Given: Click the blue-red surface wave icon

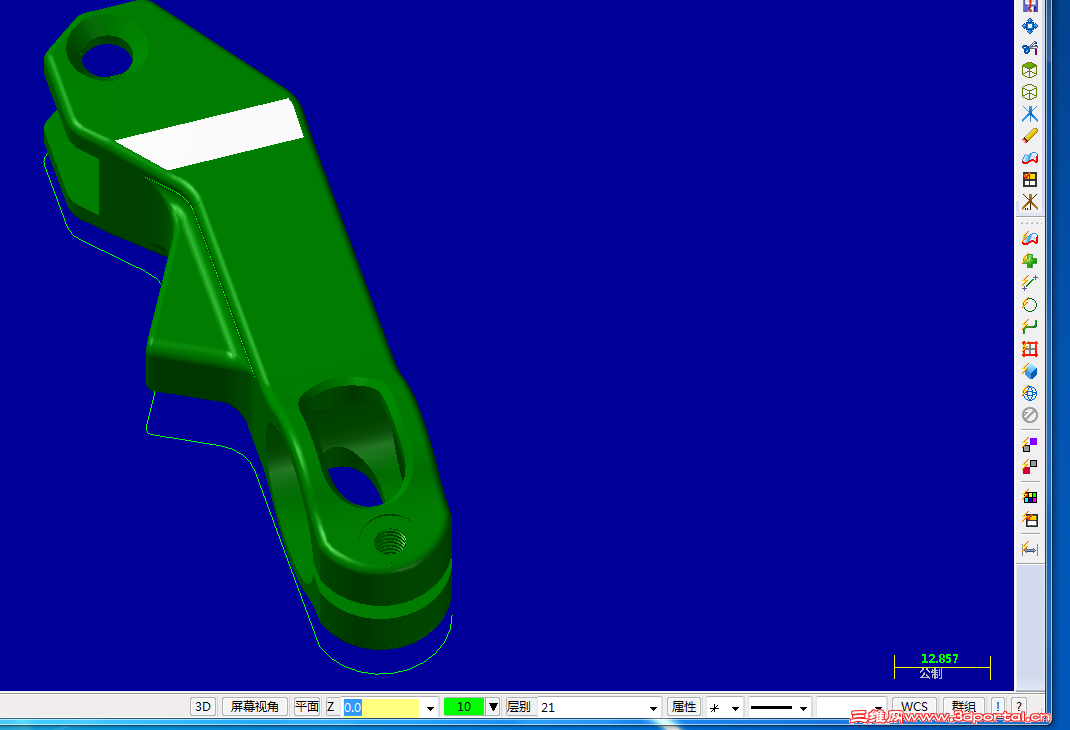Looking at the screenshot, I should [1030, 158].
